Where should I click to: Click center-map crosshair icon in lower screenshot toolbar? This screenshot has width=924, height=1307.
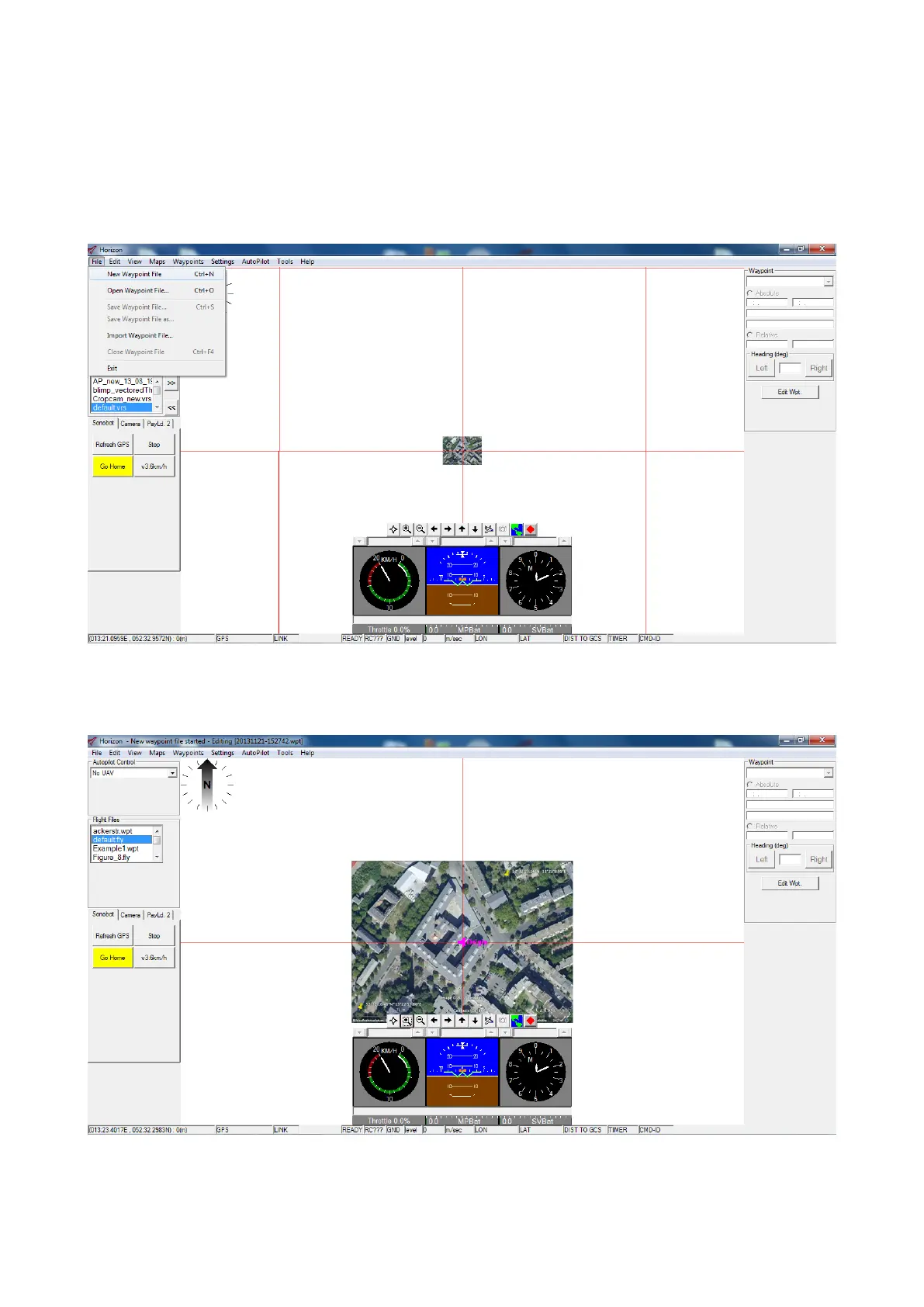coord(393,1021)
